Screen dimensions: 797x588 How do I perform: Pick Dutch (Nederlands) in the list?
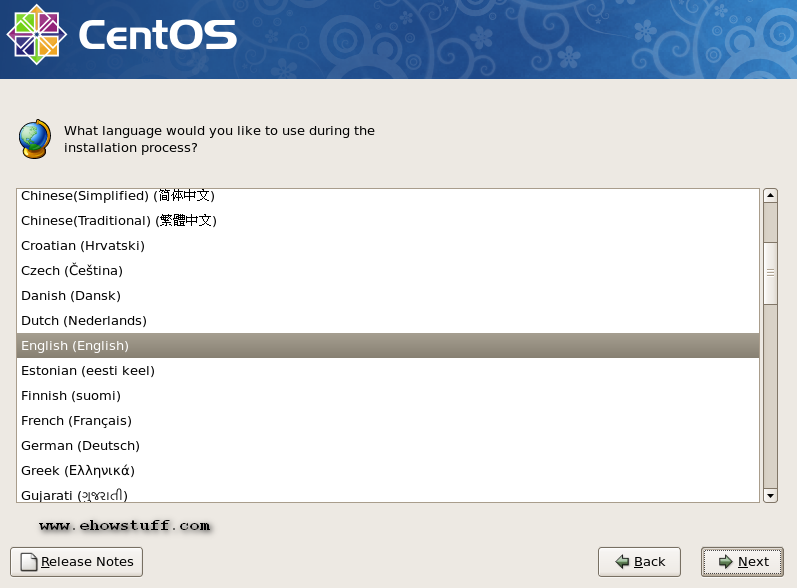[388, 320]
